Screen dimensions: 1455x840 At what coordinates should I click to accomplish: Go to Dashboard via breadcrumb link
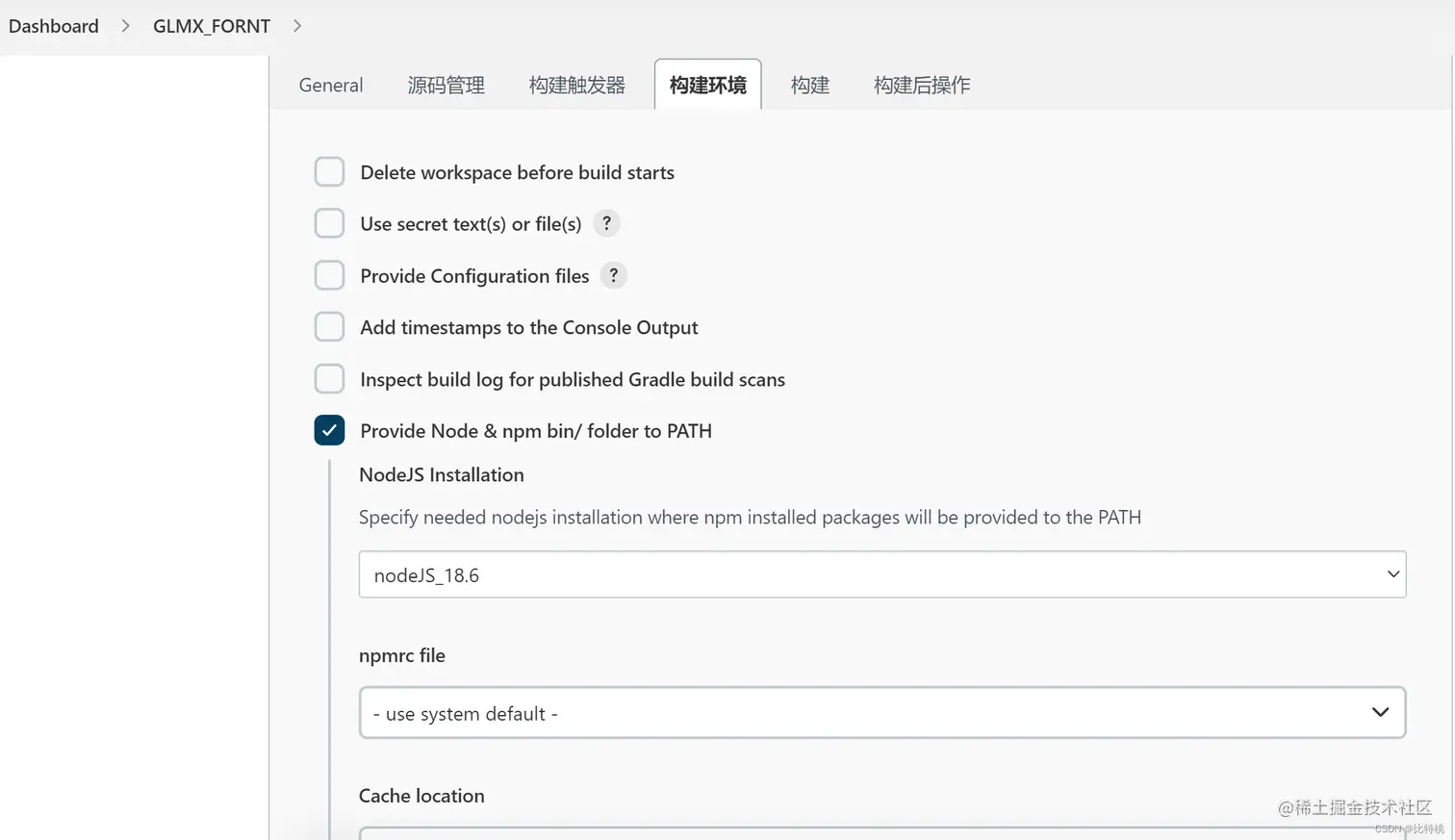click(54, 26)
